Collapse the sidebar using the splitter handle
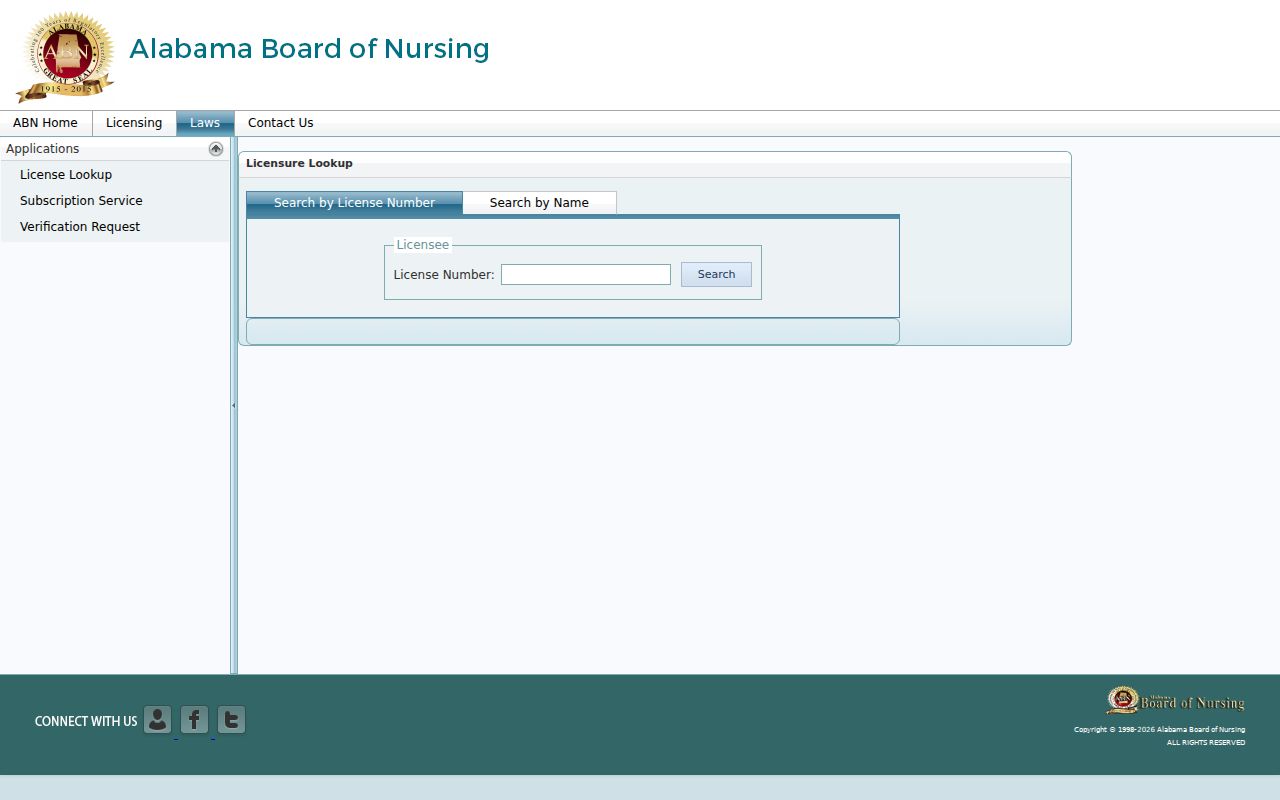 pos(234,405)
